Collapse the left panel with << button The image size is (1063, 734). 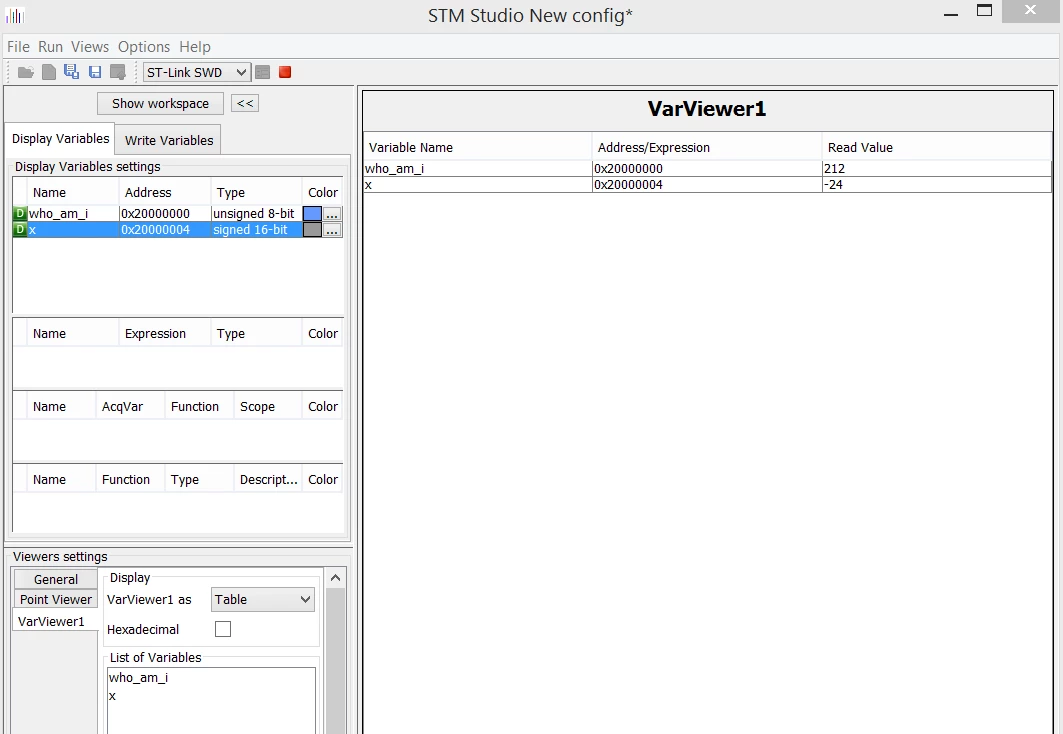click(x=245, y=103)
